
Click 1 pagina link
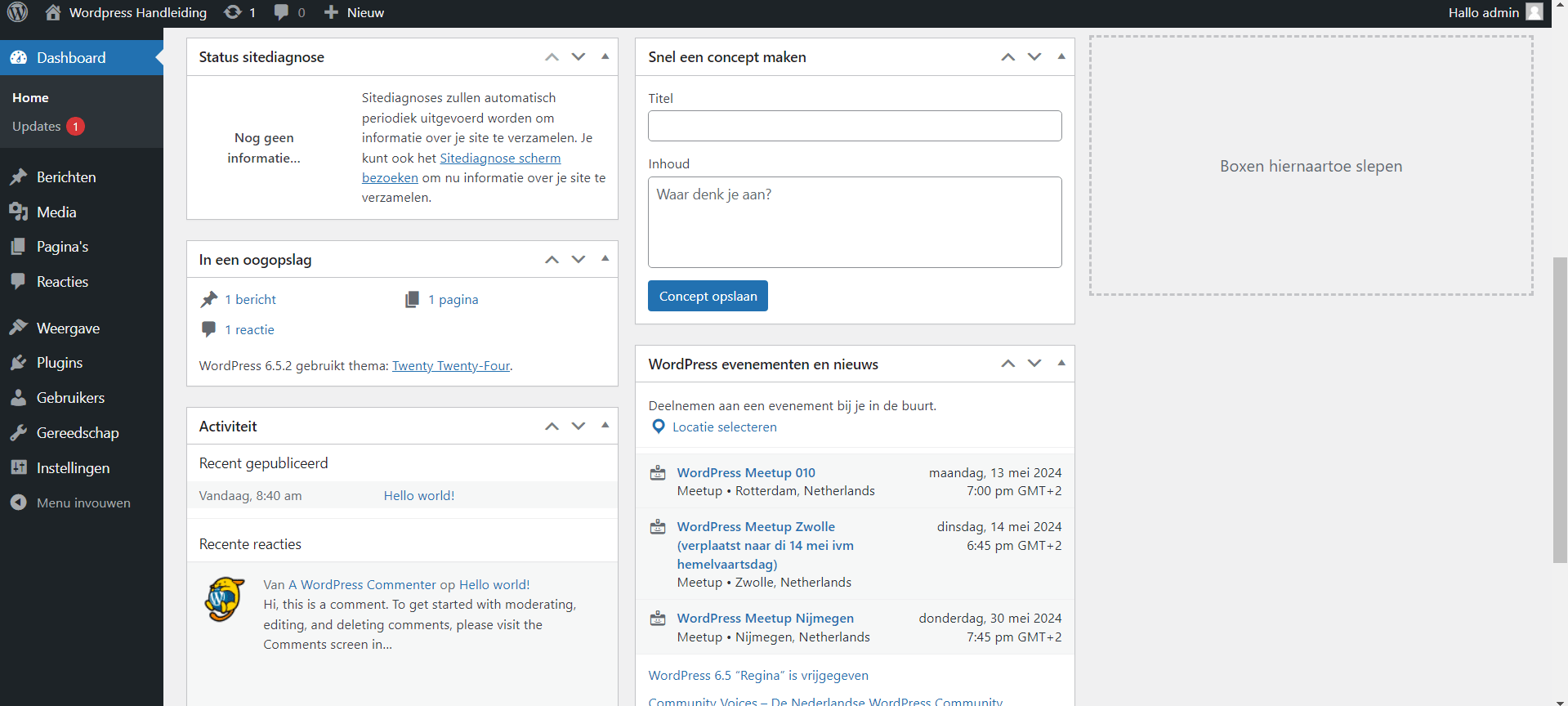(x=453, y=300)
